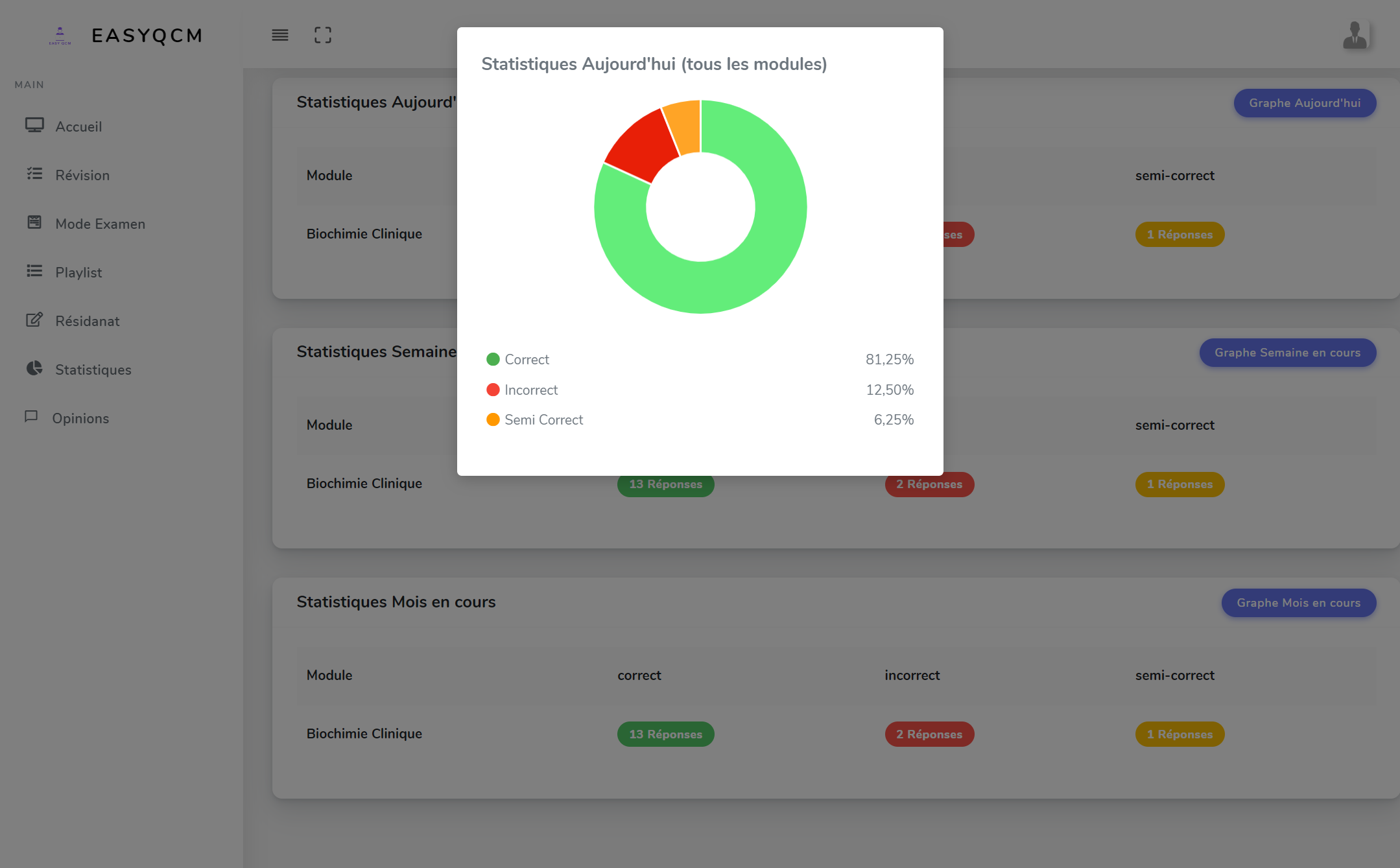Click the Statistiques sidebar icon
1400x868 pixels.
click(x=34, y=369)
